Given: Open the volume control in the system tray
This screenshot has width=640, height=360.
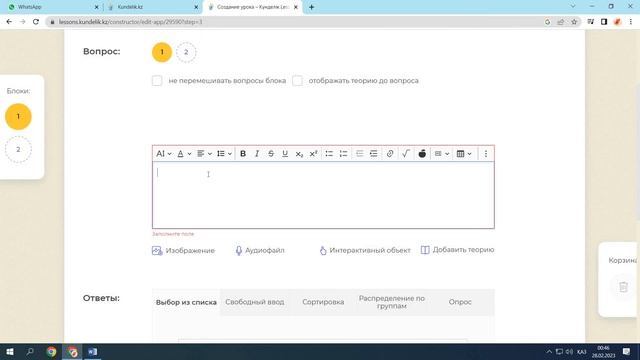Looking at the screenshot, I should pyautogui.click(x=569, y=352).
